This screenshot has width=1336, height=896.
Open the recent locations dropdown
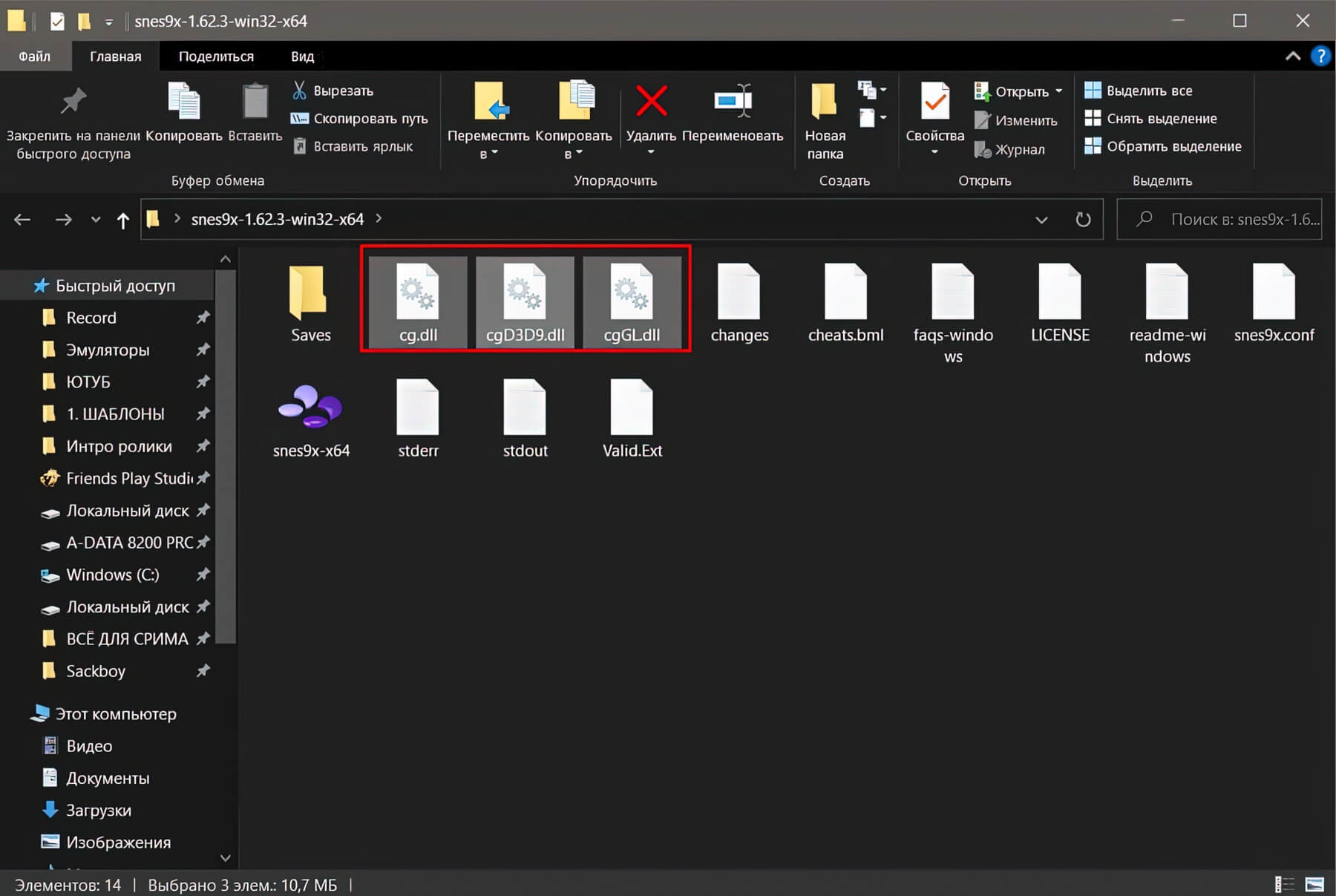(x=95, y=219)
